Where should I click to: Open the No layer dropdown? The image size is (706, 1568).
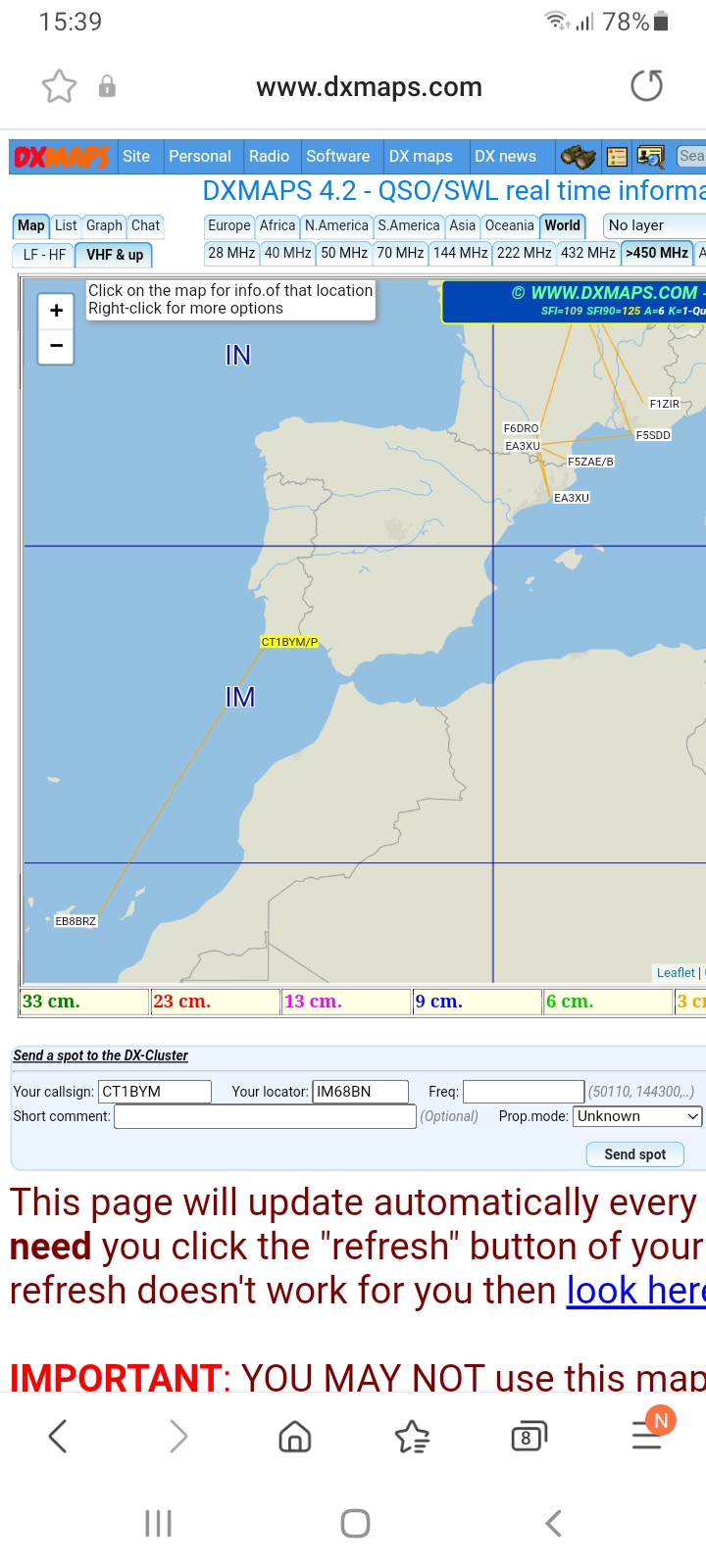(x=654, y=225)
